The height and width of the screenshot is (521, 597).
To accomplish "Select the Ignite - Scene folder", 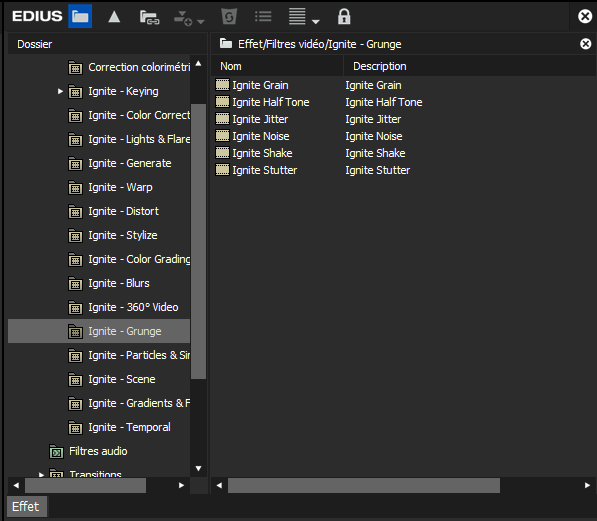I will [x=122, y=379].
